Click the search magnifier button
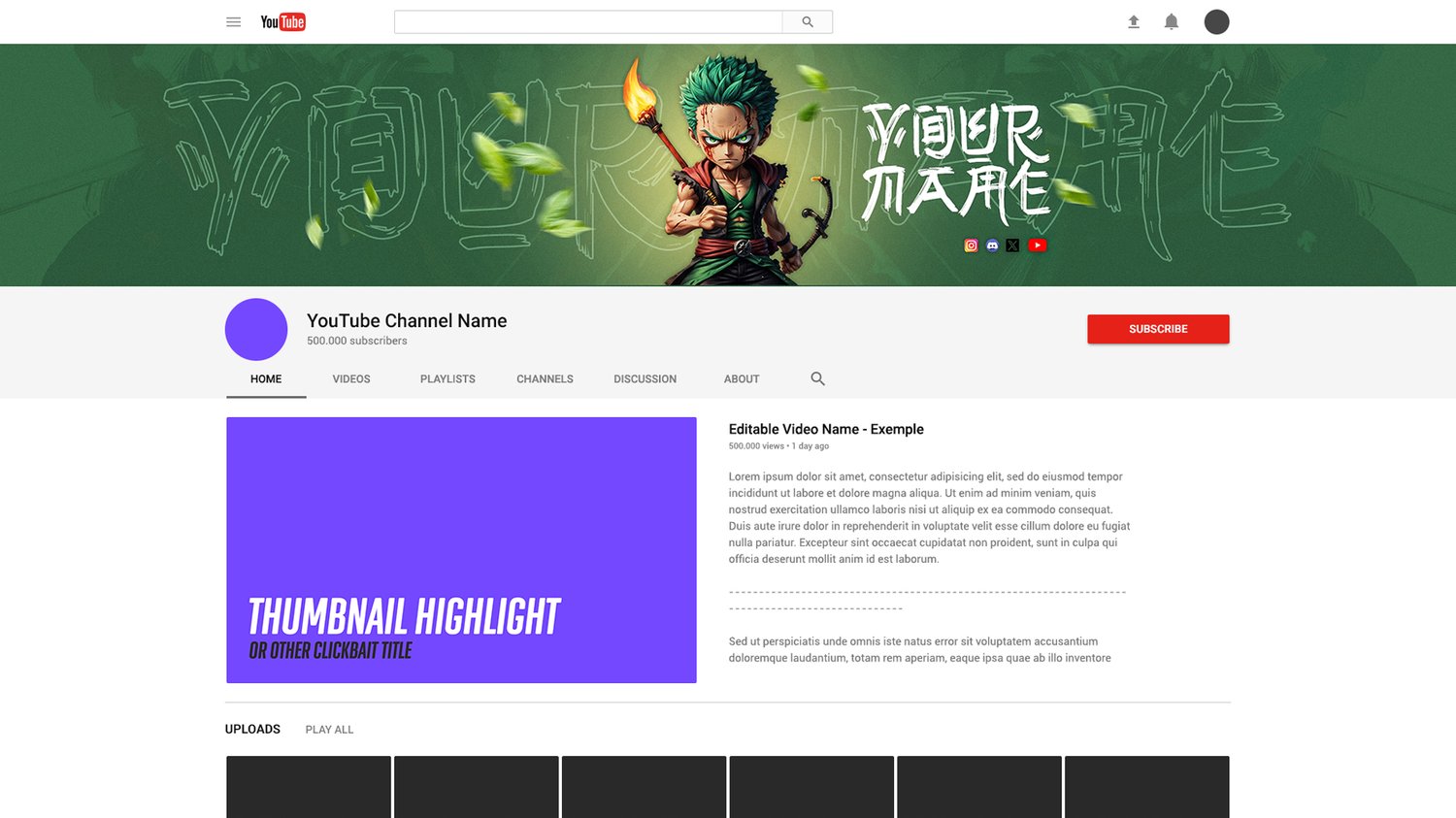 pyautogui.click(x=808, y=21)
